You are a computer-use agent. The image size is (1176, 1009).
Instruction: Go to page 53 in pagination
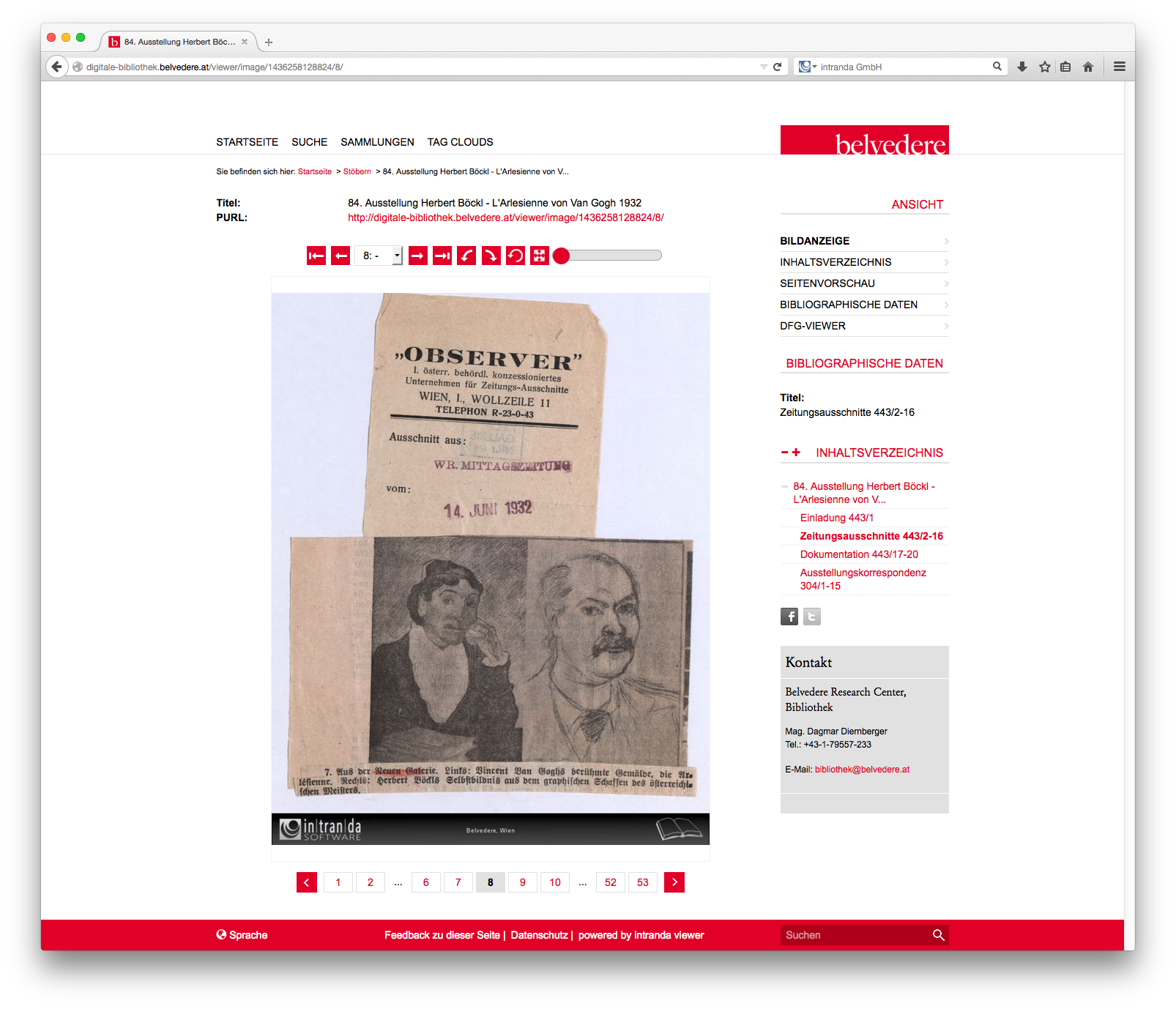point(643,882)
